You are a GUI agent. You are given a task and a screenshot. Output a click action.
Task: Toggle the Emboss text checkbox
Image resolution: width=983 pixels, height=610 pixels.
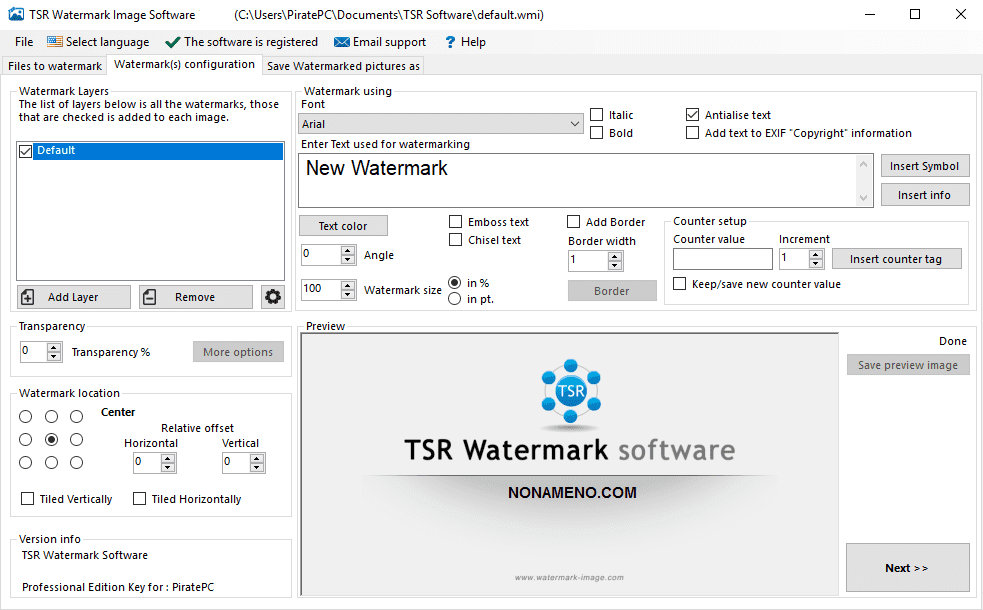[x=456, y=222]
